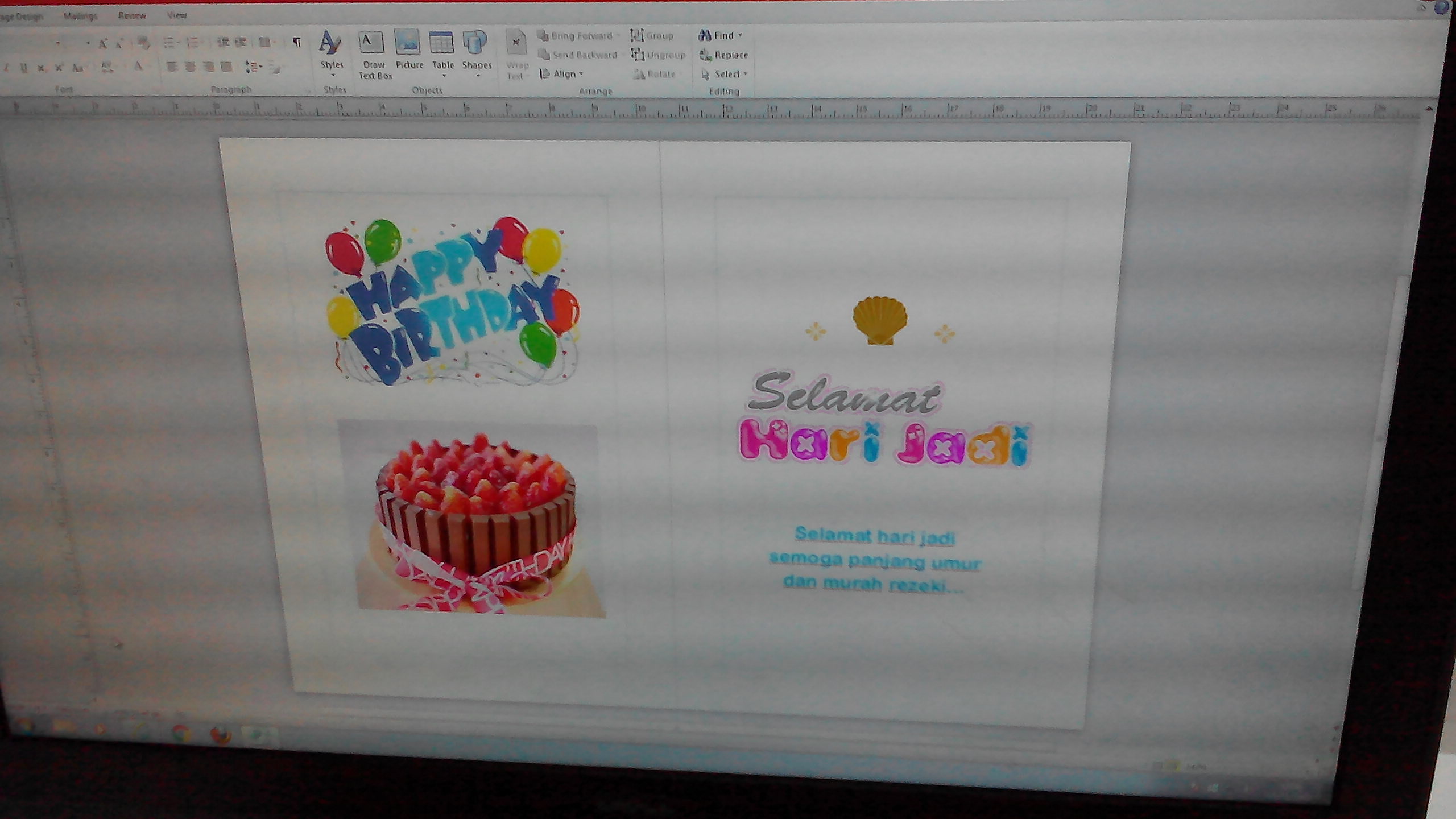Toggle paragraph marks (¶) display

(x=296, y=42)
